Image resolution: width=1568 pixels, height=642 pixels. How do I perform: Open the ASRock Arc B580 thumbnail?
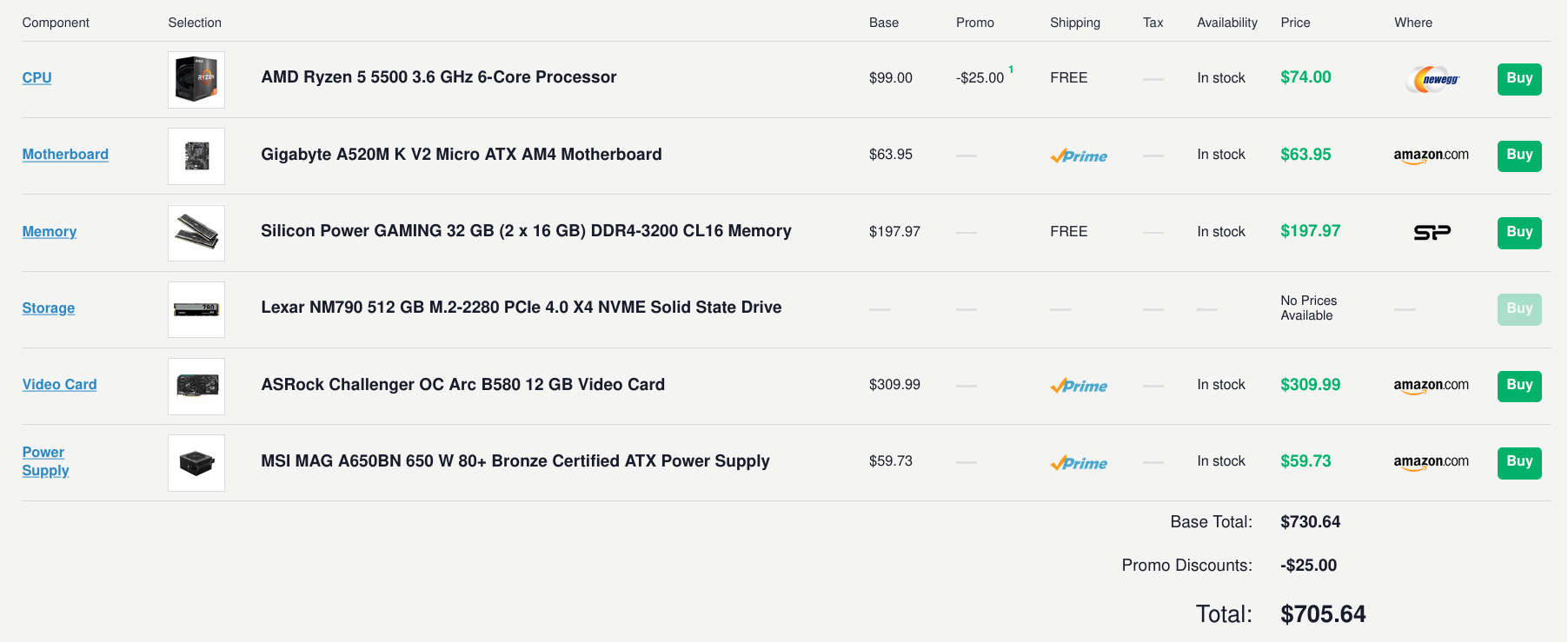pos(196,386)
